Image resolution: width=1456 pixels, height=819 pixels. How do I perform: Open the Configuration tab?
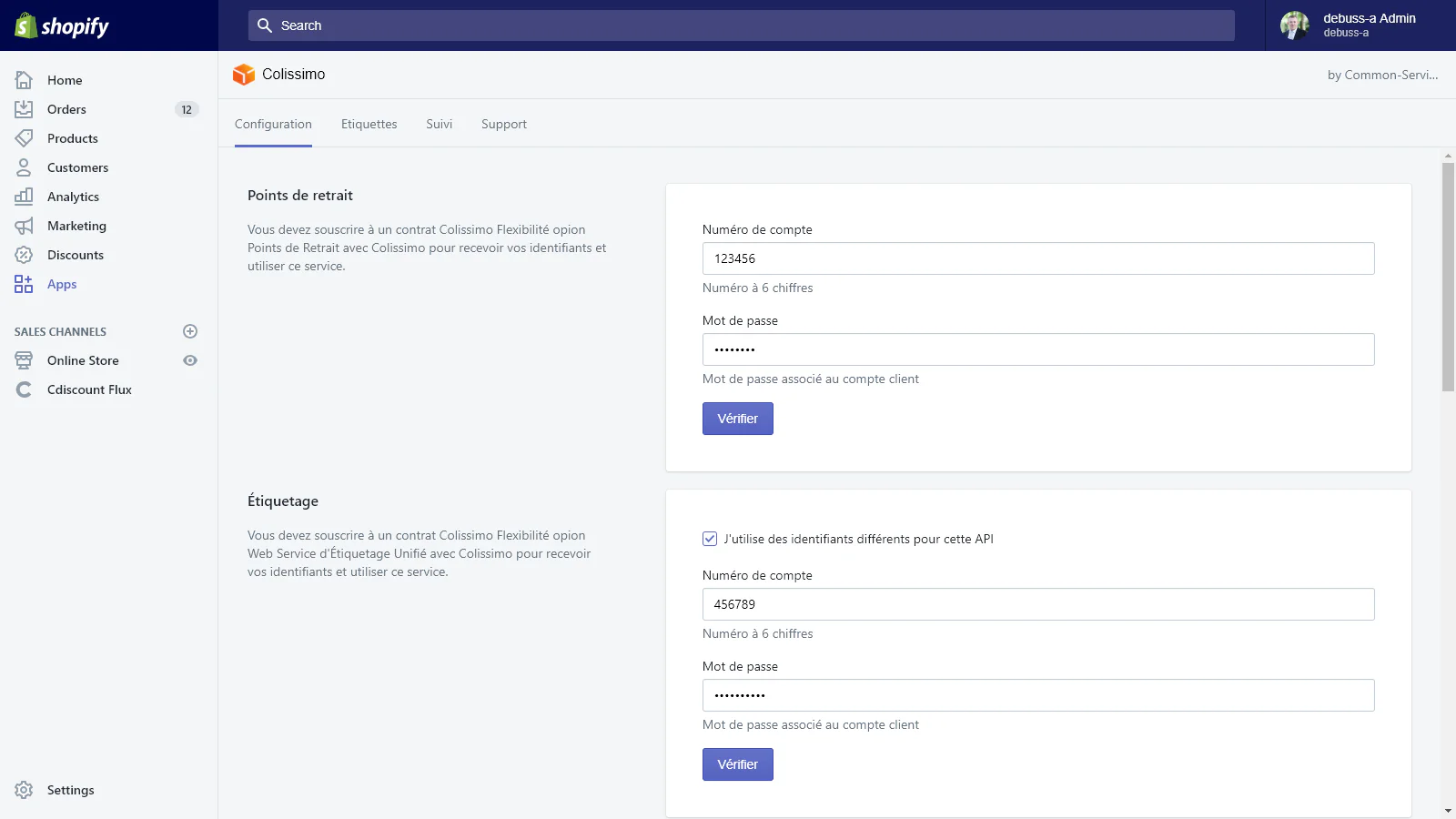click(273, 124)
